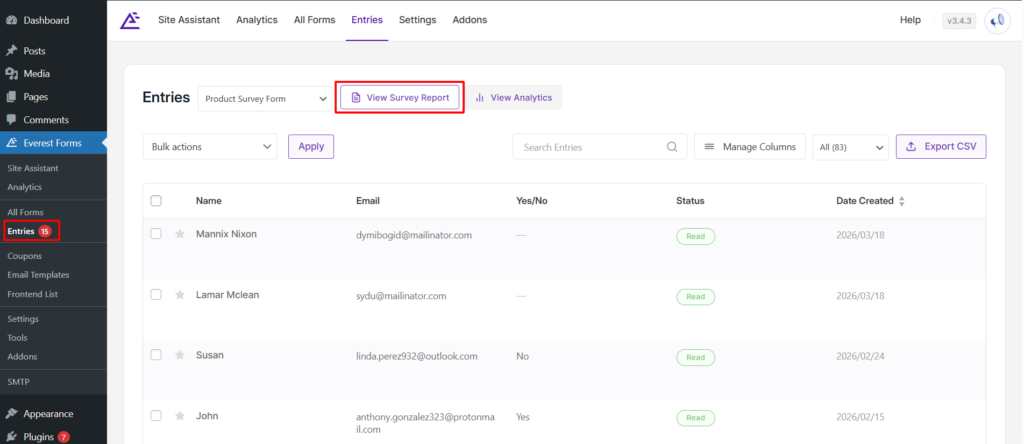Star the Mannix Nixon entry
Image resolution: width=1024 pixels, height=444 pixels.
coord(180,234)
